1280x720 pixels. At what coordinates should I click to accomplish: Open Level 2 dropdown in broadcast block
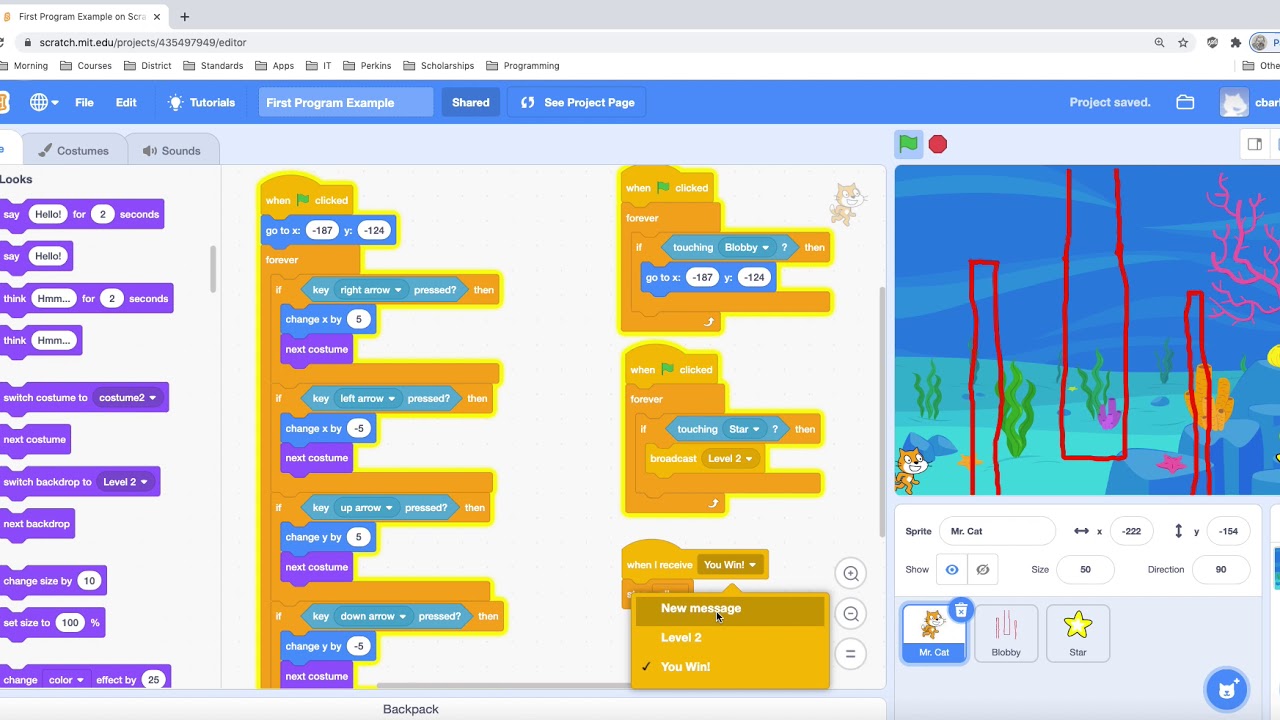tap(731, 458)
